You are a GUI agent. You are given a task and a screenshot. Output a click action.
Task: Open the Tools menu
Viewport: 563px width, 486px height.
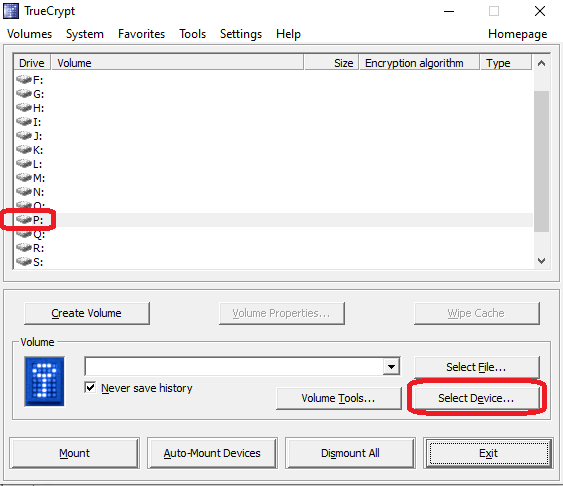[193, 34]
